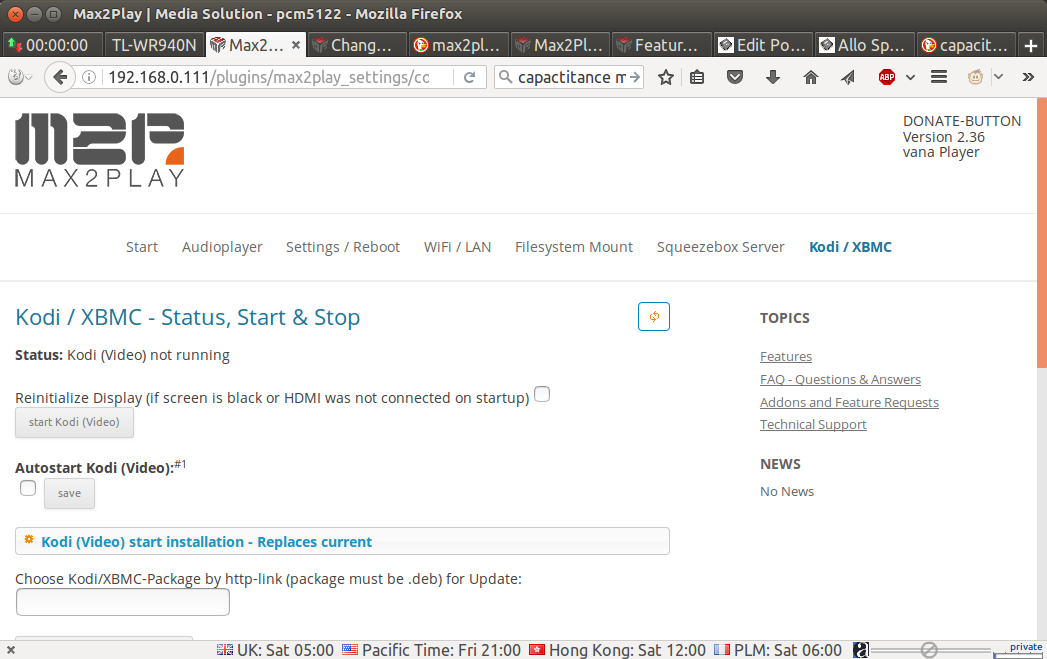Open the Features link
This screenshot has width=1047, height=659.
tap(786, 357)
